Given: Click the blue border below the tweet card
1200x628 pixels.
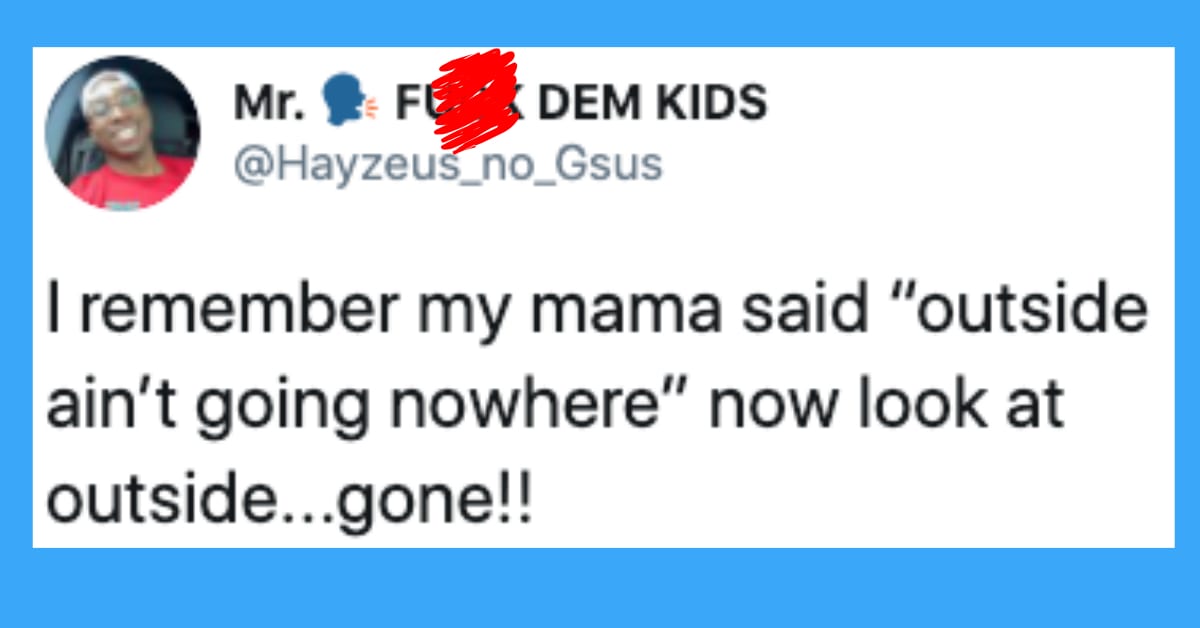Looking at the screenshot, I should pyautogui.click(x=600, y=588).
